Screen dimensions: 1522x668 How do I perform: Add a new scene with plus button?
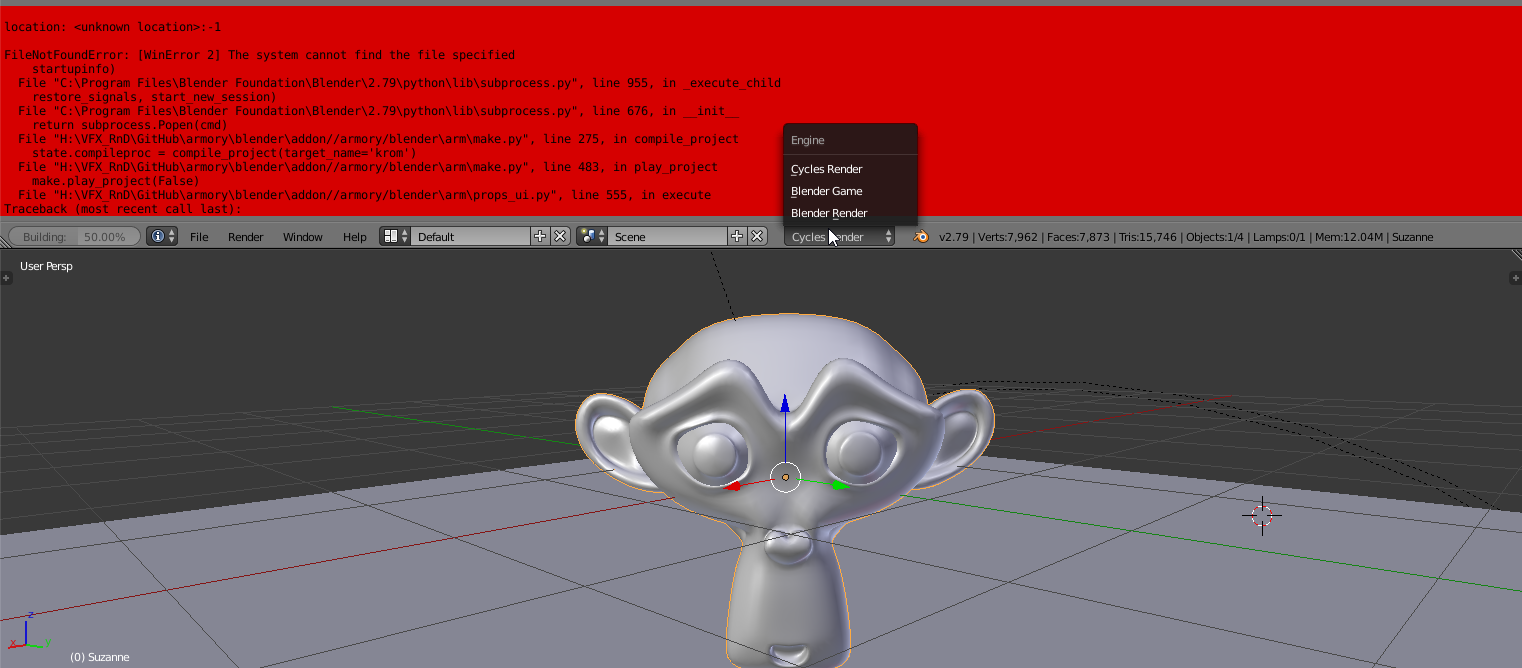[737, 237]
